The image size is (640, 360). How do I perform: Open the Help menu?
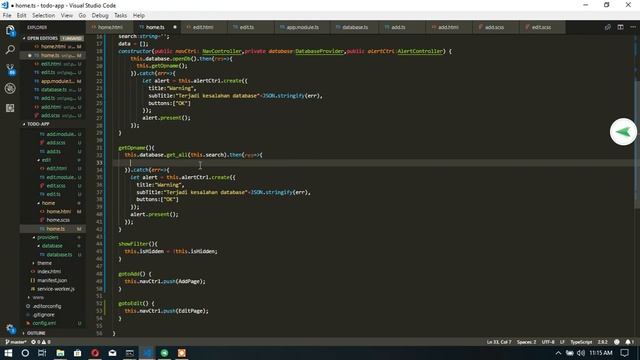(139, 16)
